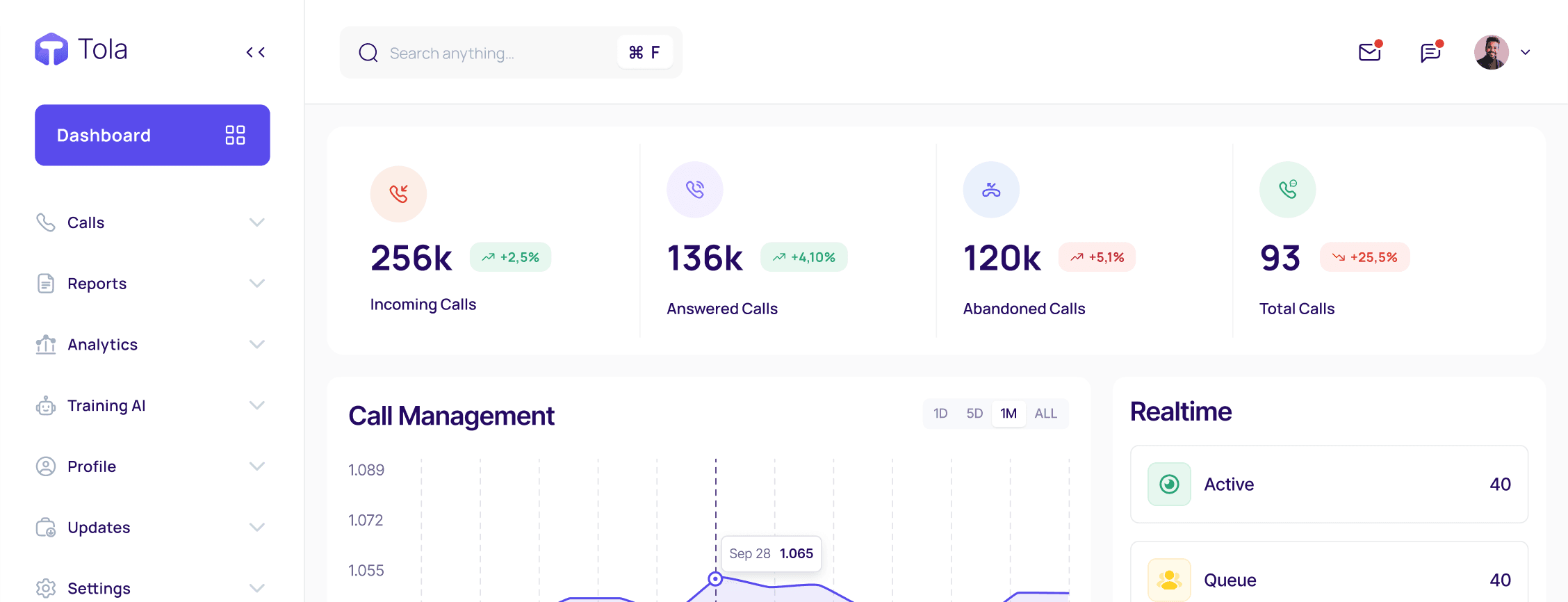Click the user avatar photo

pyautogui.click(x=1492, y=52)
